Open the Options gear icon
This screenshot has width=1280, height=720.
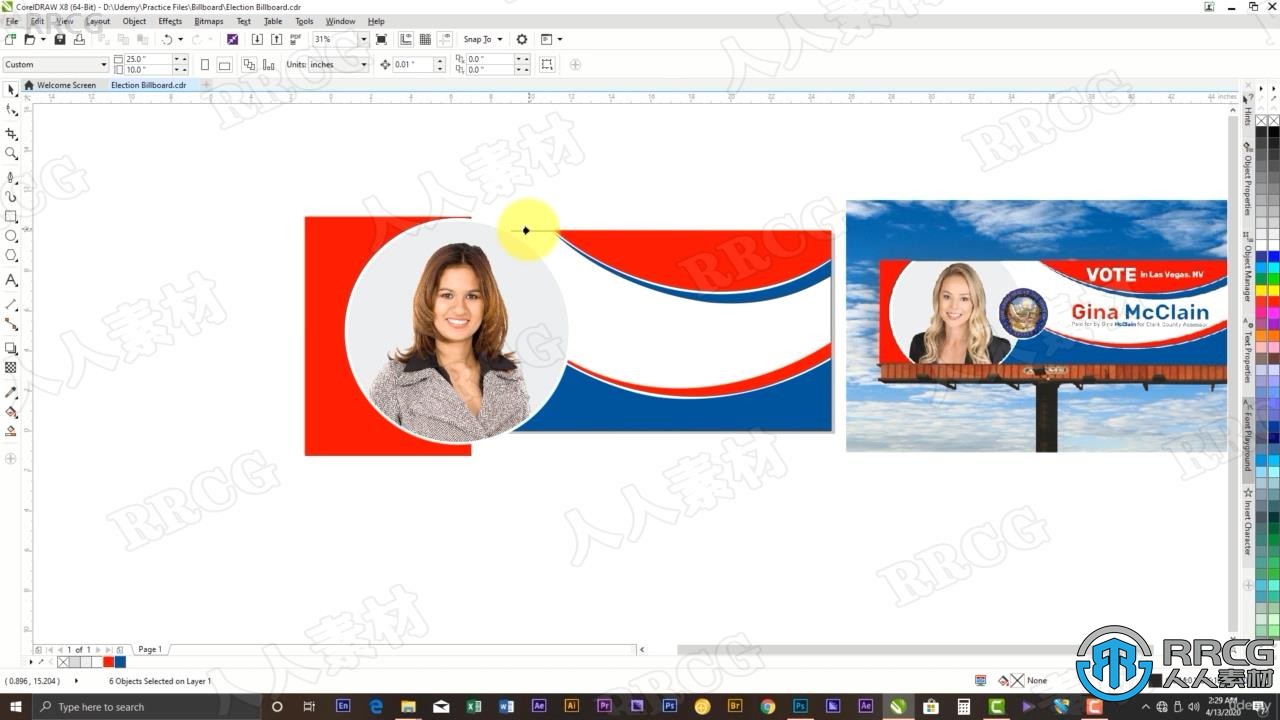point(521,39)
